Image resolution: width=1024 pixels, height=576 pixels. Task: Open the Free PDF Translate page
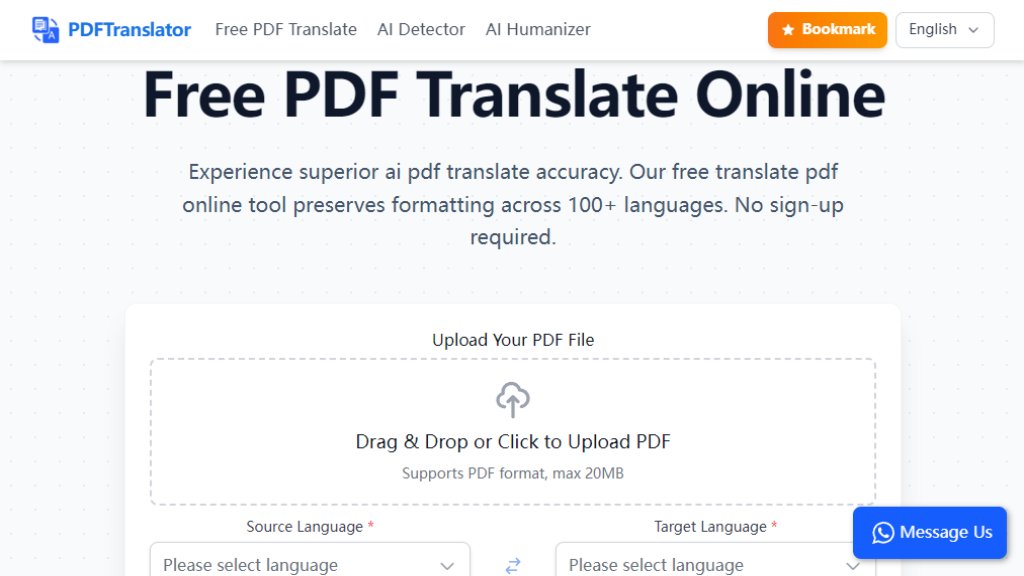click(286, 29)
